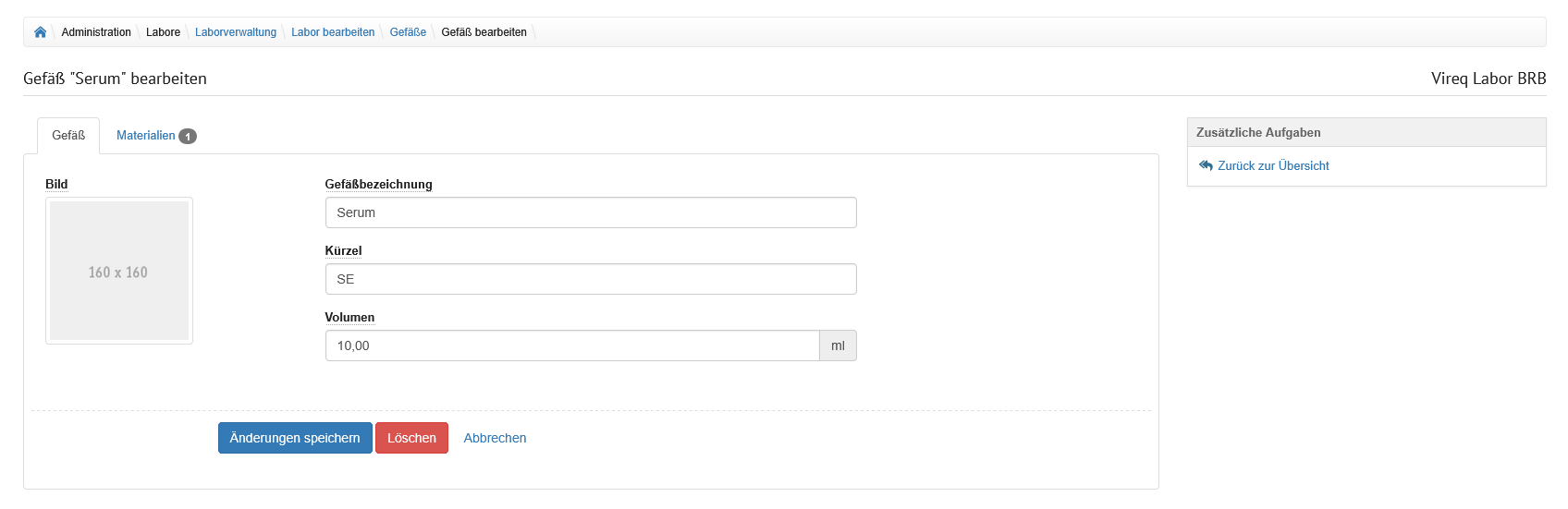Click the Gefäß bearbeiten breadcrumb item
Screen dimensions: 1568x509
(x=484, y=32)
